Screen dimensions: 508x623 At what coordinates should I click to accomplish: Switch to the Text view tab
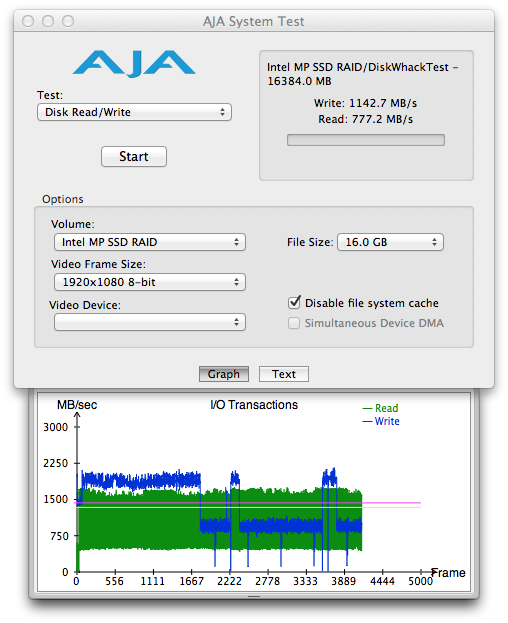pos(284,374)
